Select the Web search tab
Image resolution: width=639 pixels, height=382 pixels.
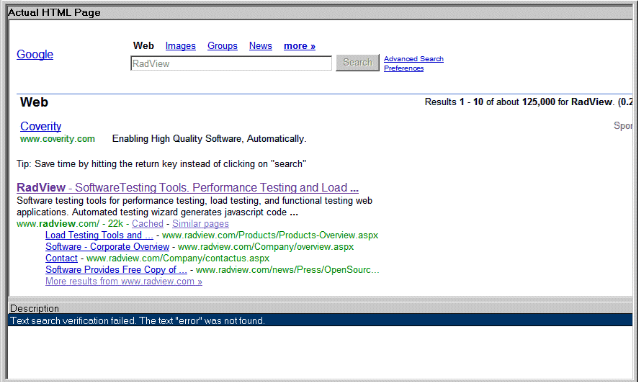click(x=143, y=46)
